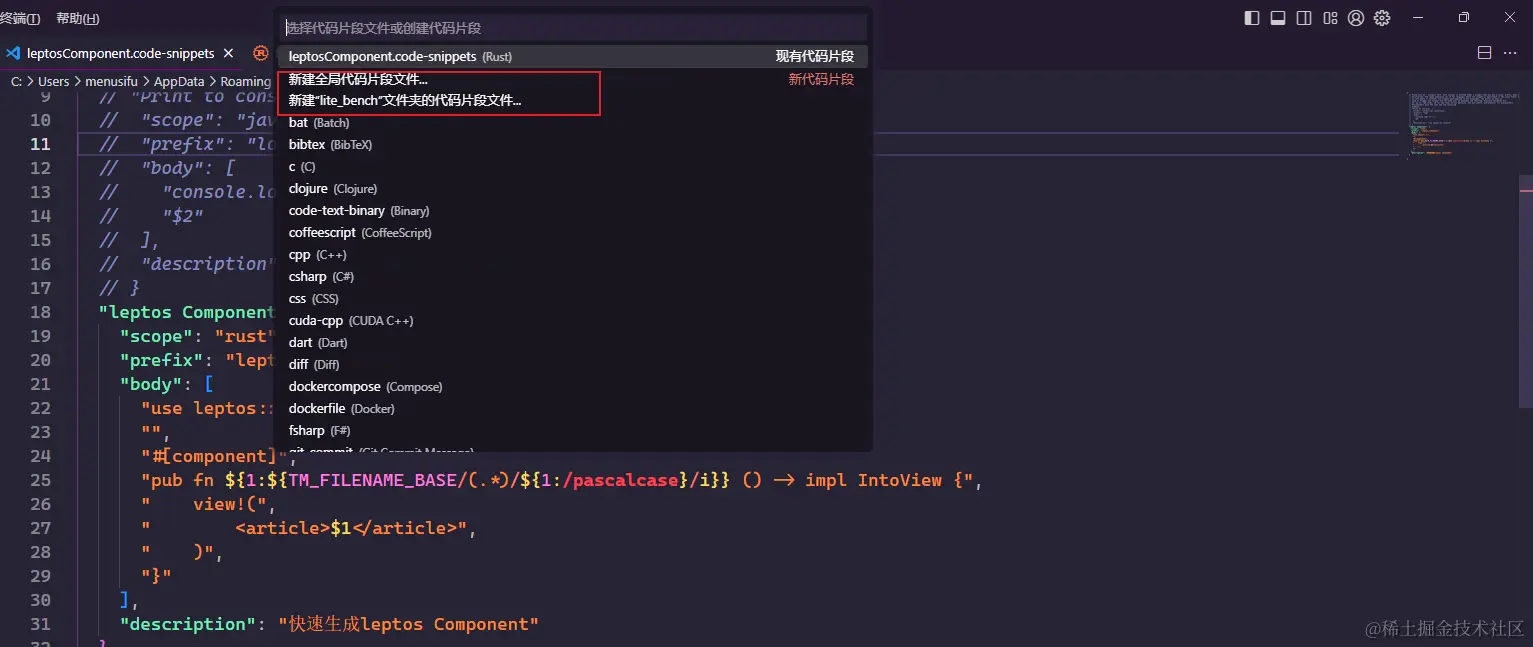Image resolution: width=1533 pixels, height=647 pixels.
Task: Toggle the primary side bar layout icon
Action: (1252, 18)
